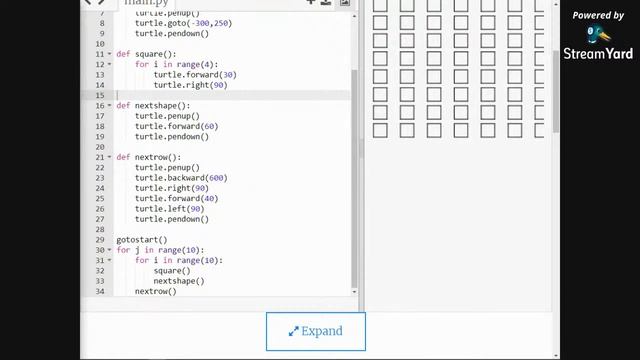Click the text turtle.forward(40)
The width and height of the screenshot is (640, 360).
177,198
